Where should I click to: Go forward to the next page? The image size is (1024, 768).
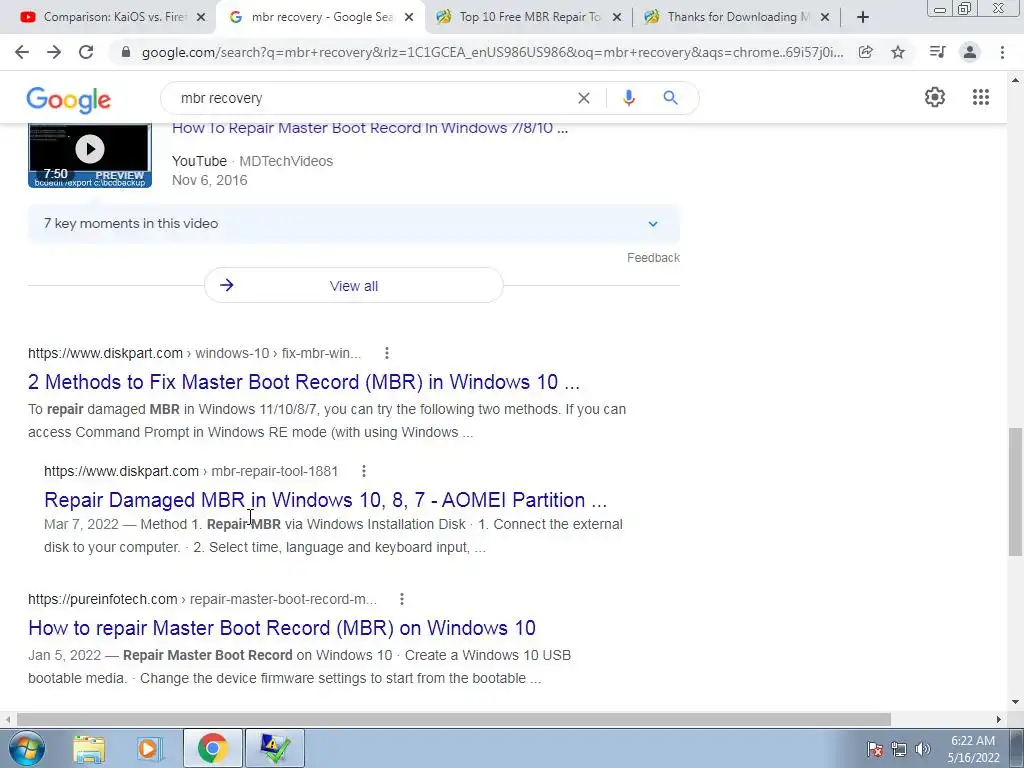[x=54, y=52]
